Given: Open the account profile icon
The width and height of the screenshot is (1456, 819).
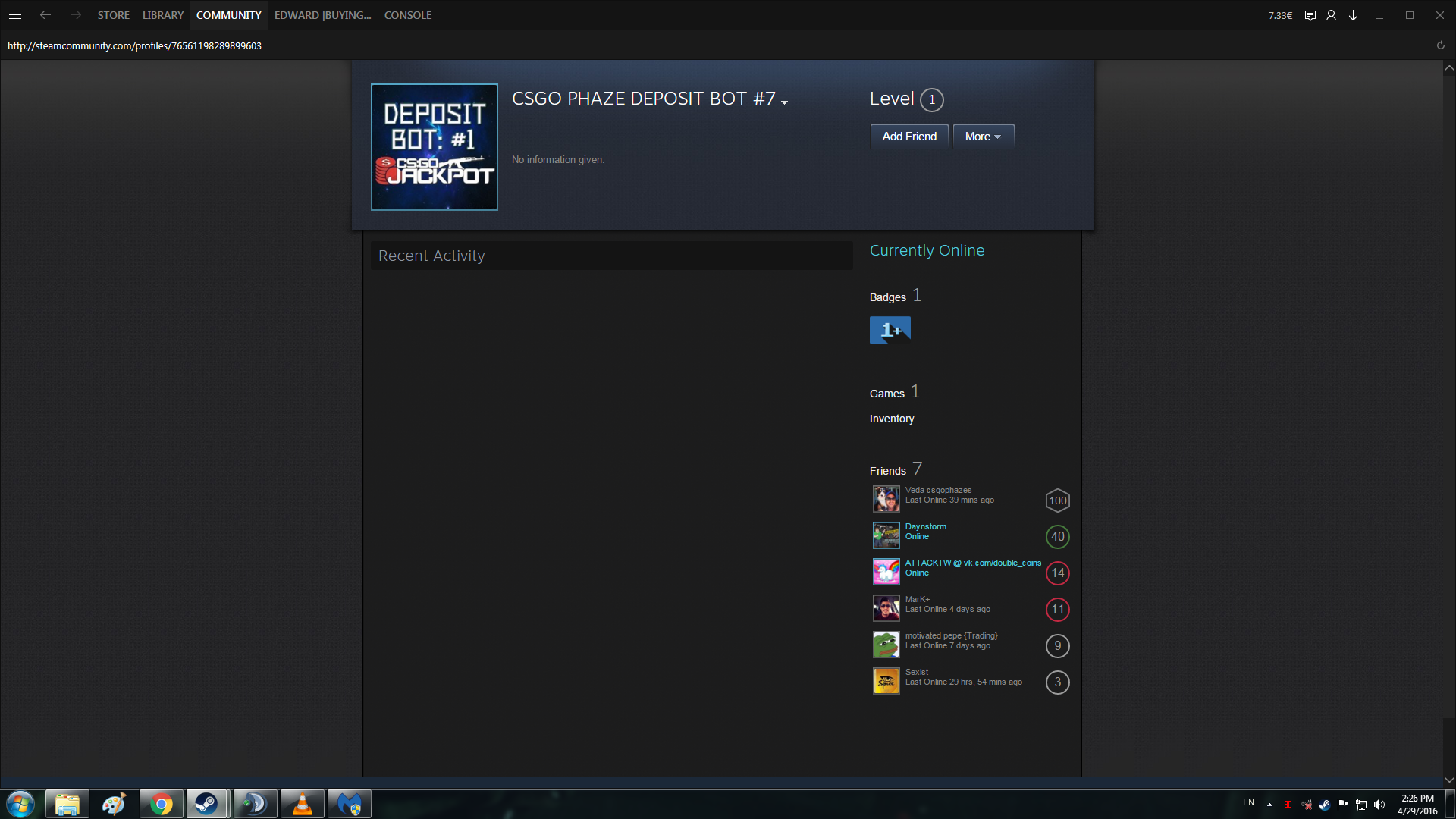Looking at the screenshot, I should [x=1331, y=15].
